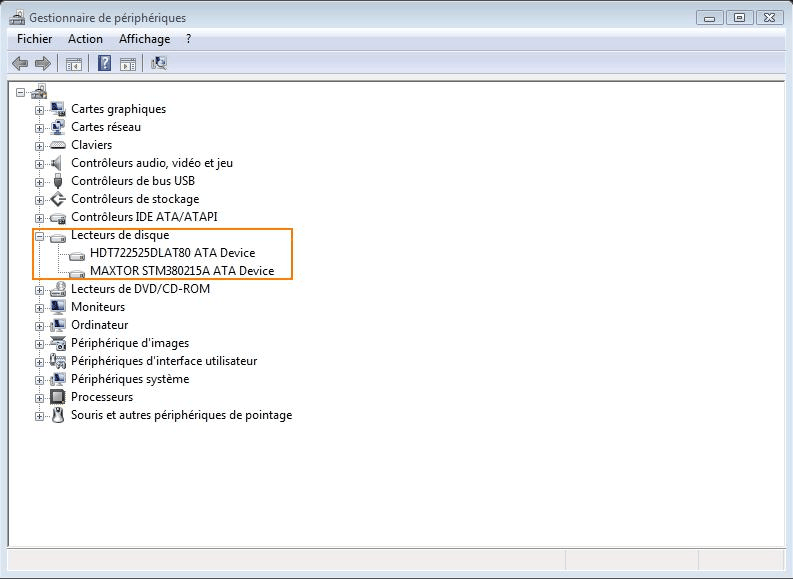Expand Moniteurs category

[x=39, y=308]
